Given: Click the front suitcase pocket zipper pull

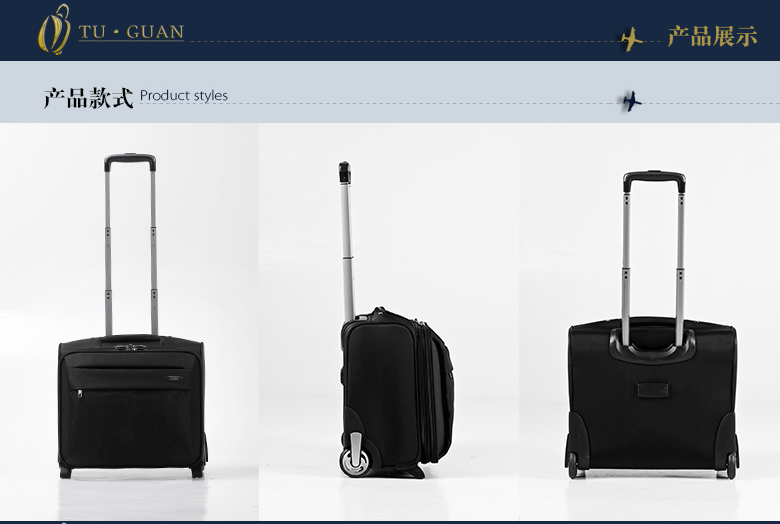Looking at the screenshot, I should click(x=80, y=394).
